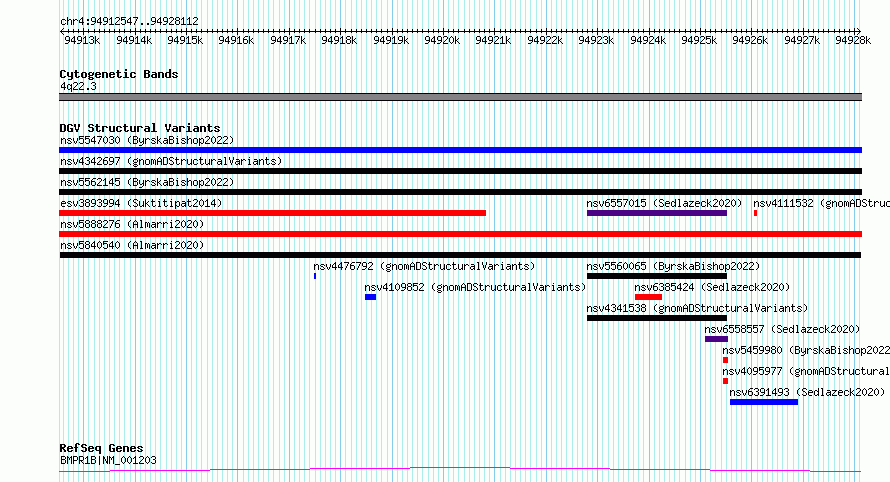
Task: Click the small red nsv4111532 variant marker
Action: click(755, 213)
